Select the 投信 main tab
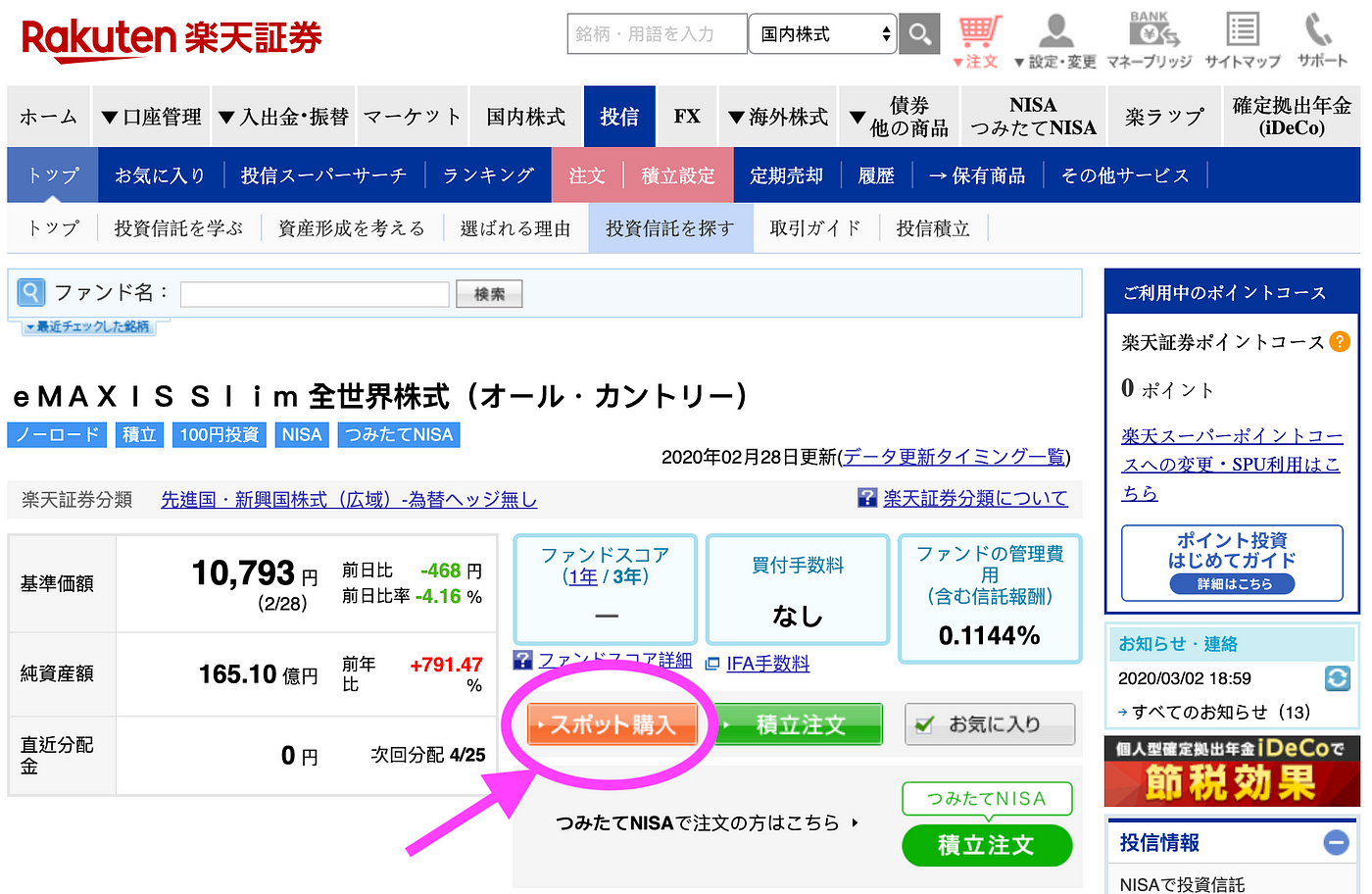1372x894 pixels. pyautogui.click(x=619, y=117)
